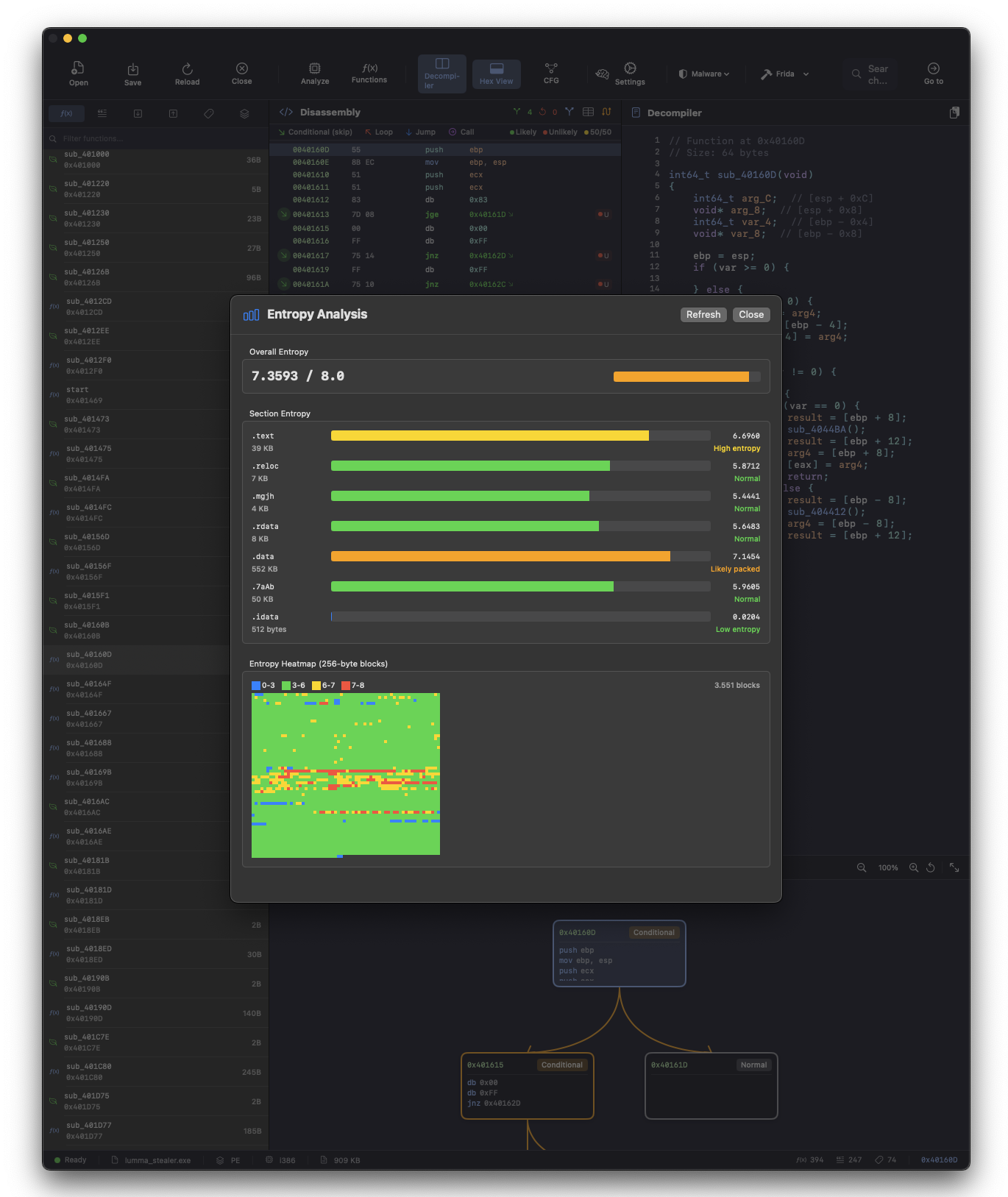This screenshot has width=1008, height=1197.
Task: Select the 0x401615 Conditional graph node
Action: [x=528, y=1086]
